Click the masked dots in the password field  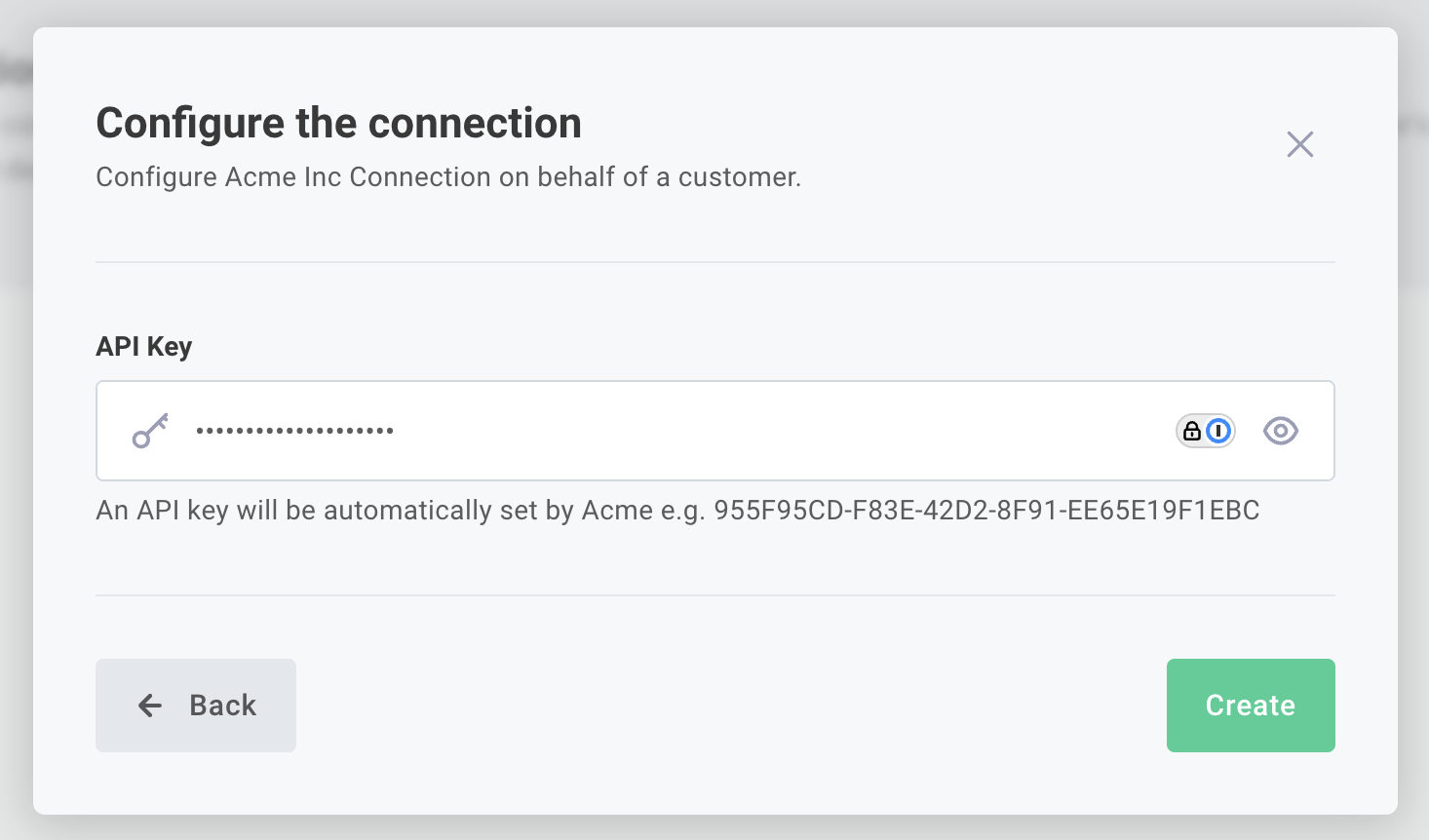(x=294, y=431)
